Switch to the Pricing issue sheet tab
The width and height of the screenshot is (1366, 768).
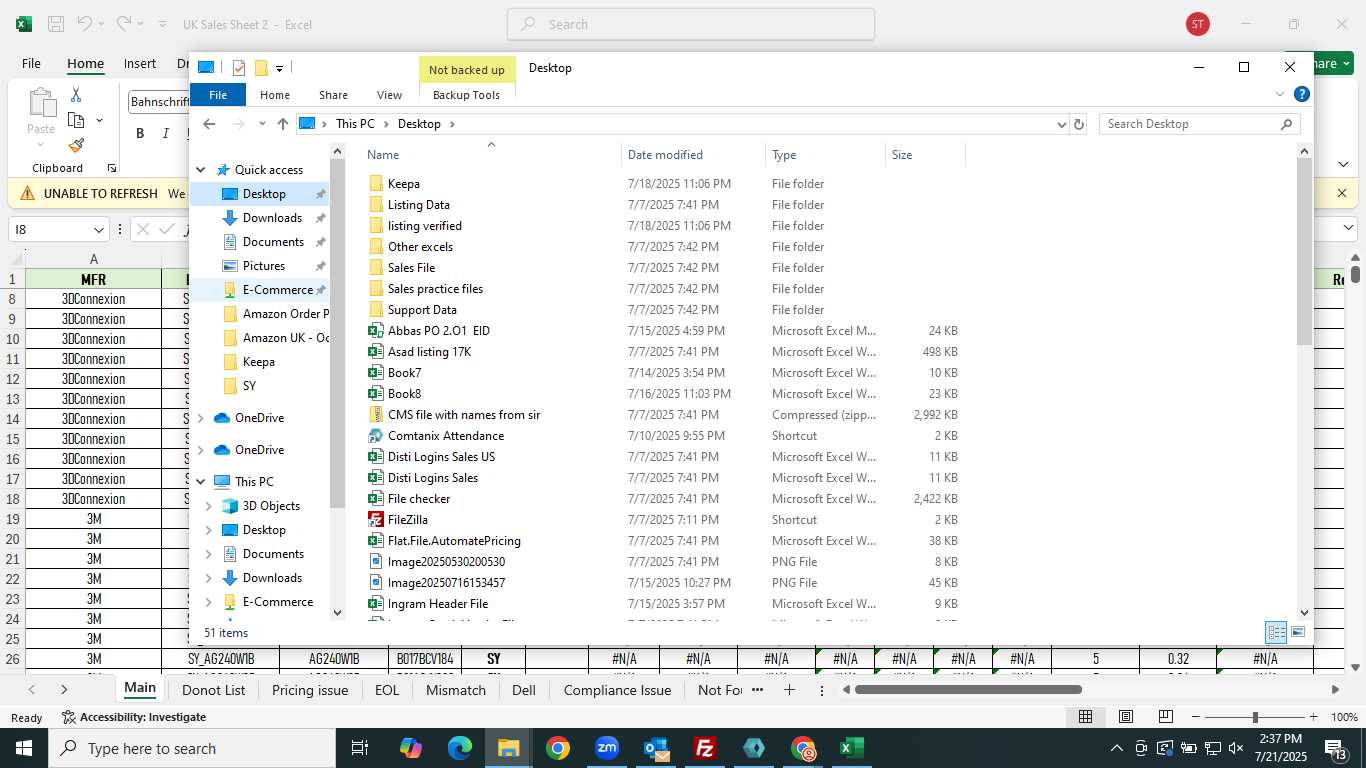310,690
